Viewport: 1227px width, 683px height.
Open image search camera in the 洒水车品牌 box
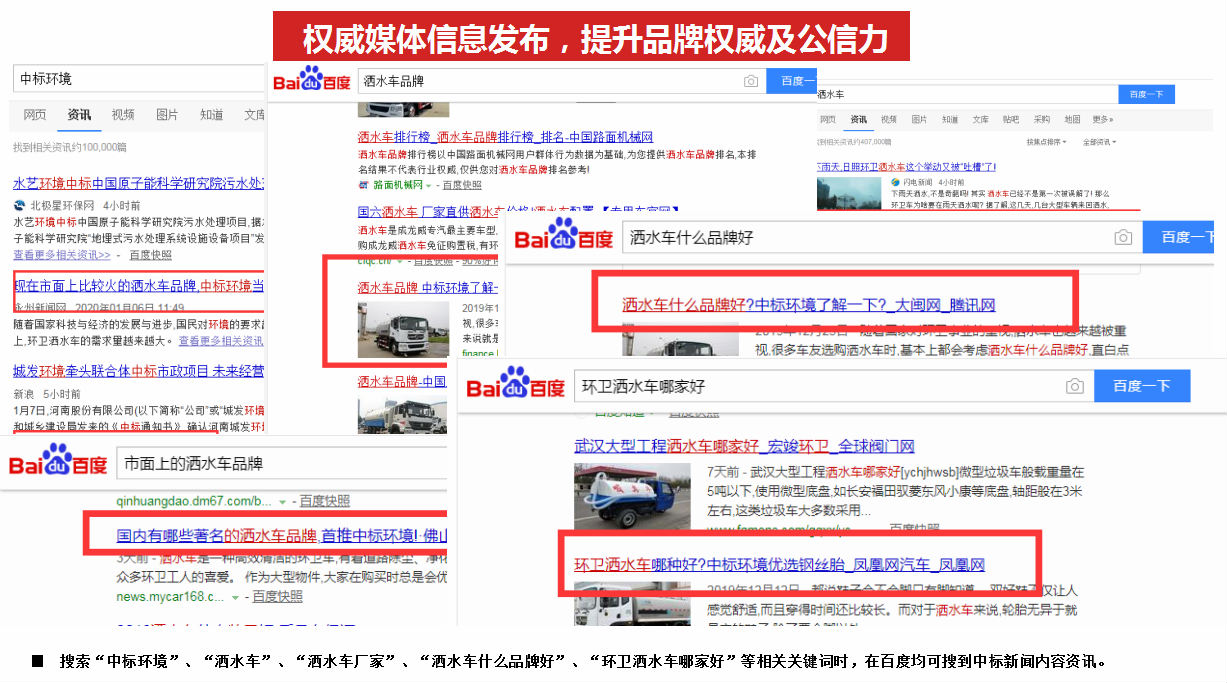coord(751,81)
